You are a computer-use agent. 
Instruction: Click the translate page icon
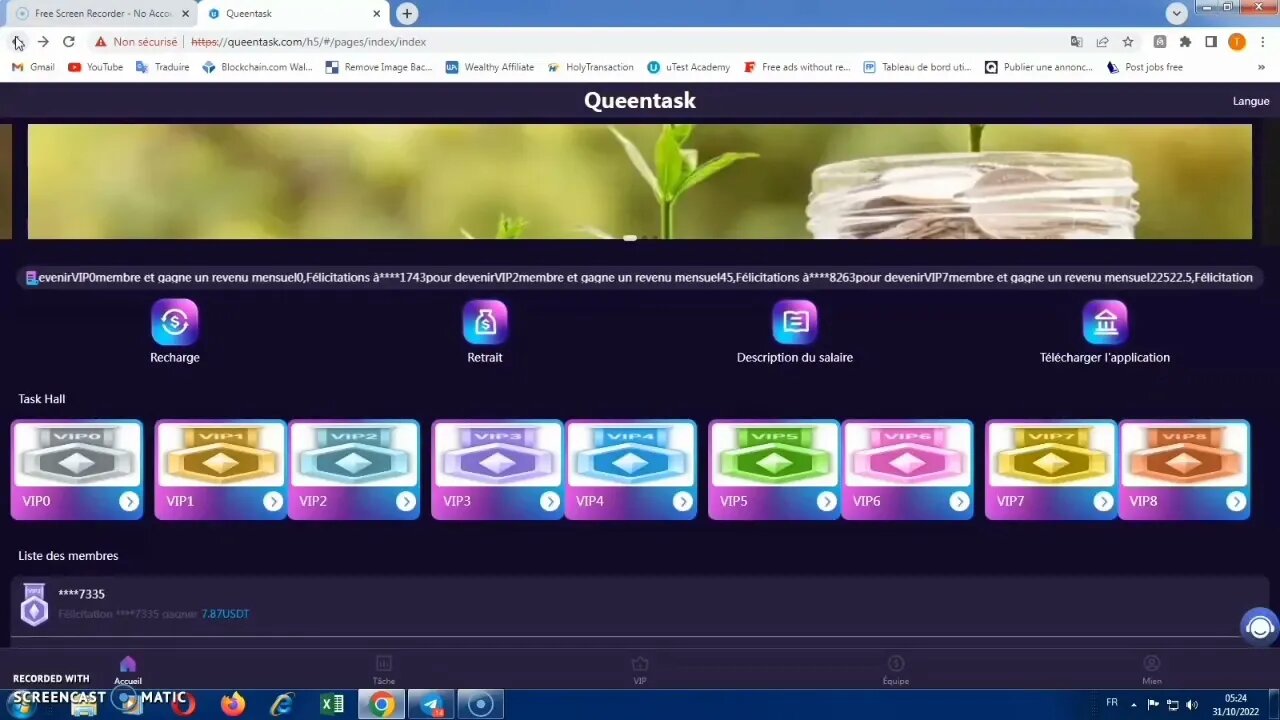(x=1076, y=42)
